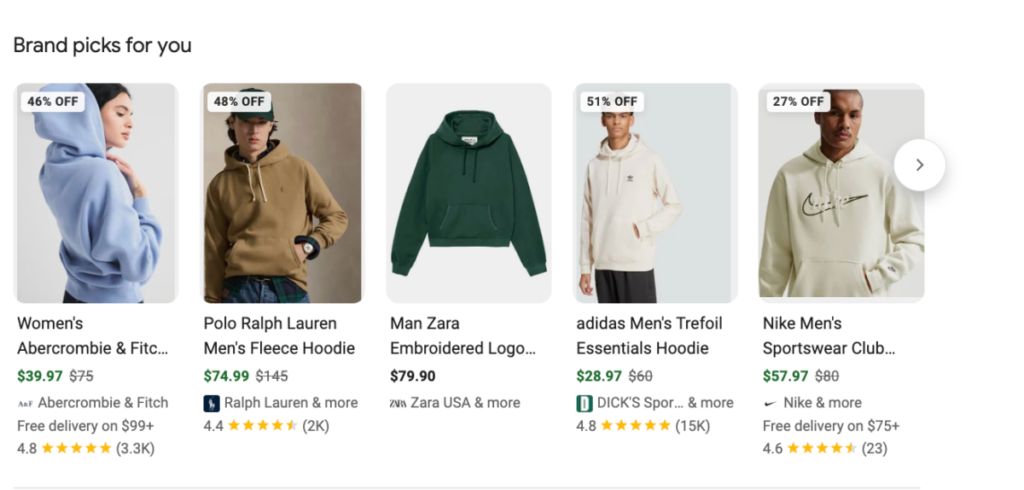Open adidas Men's Trefoil Essentials Hoodie title
Viewport: 1024px width, 490px height.
point(649,336)
